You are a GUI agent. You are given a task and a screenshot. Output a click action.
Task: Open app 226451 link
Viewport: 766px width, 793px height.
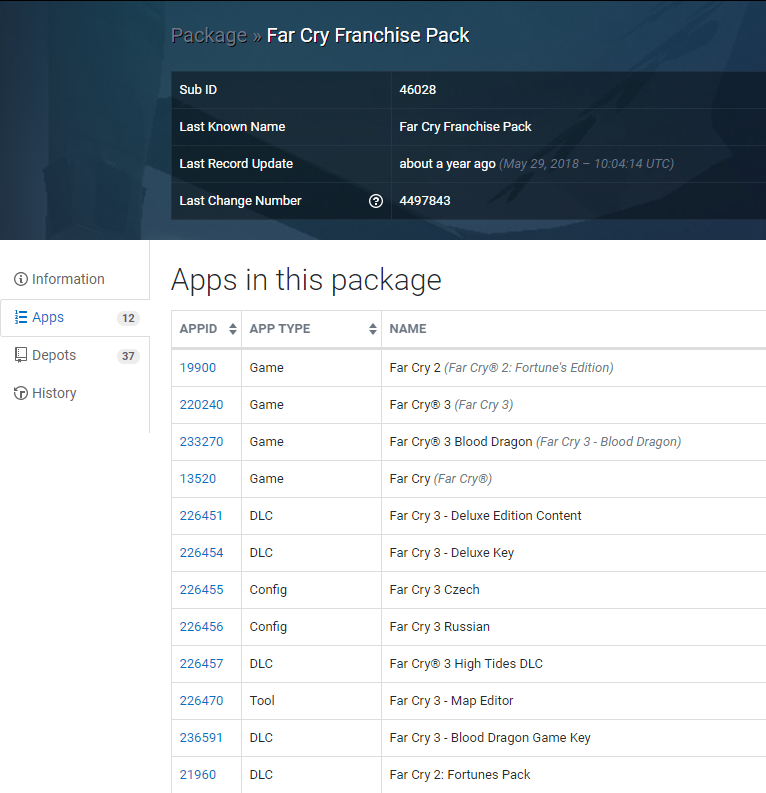coord(201,515)
